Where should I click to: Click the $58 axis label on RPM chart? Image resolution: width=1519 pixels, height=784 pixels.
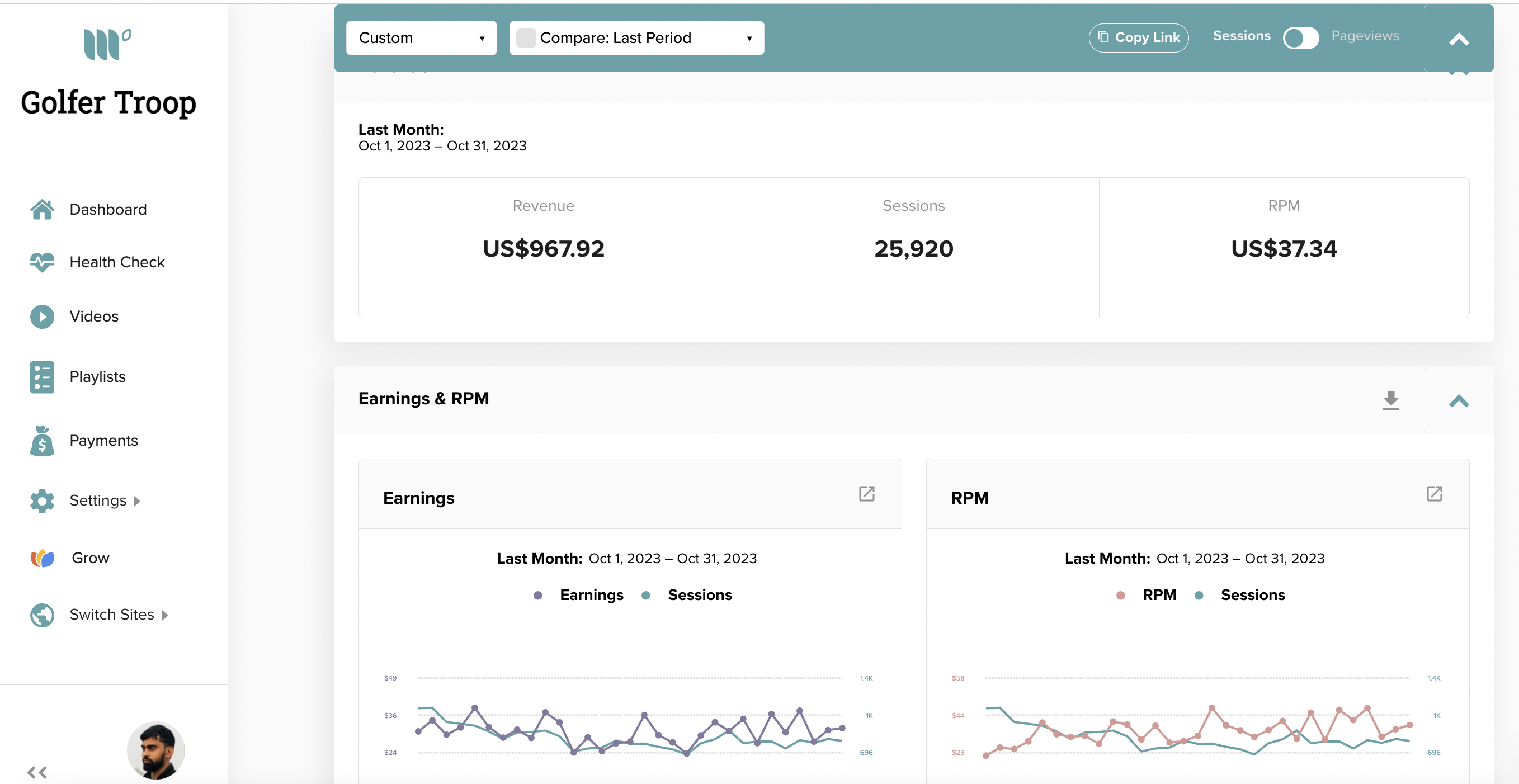(x=957, y=678)
